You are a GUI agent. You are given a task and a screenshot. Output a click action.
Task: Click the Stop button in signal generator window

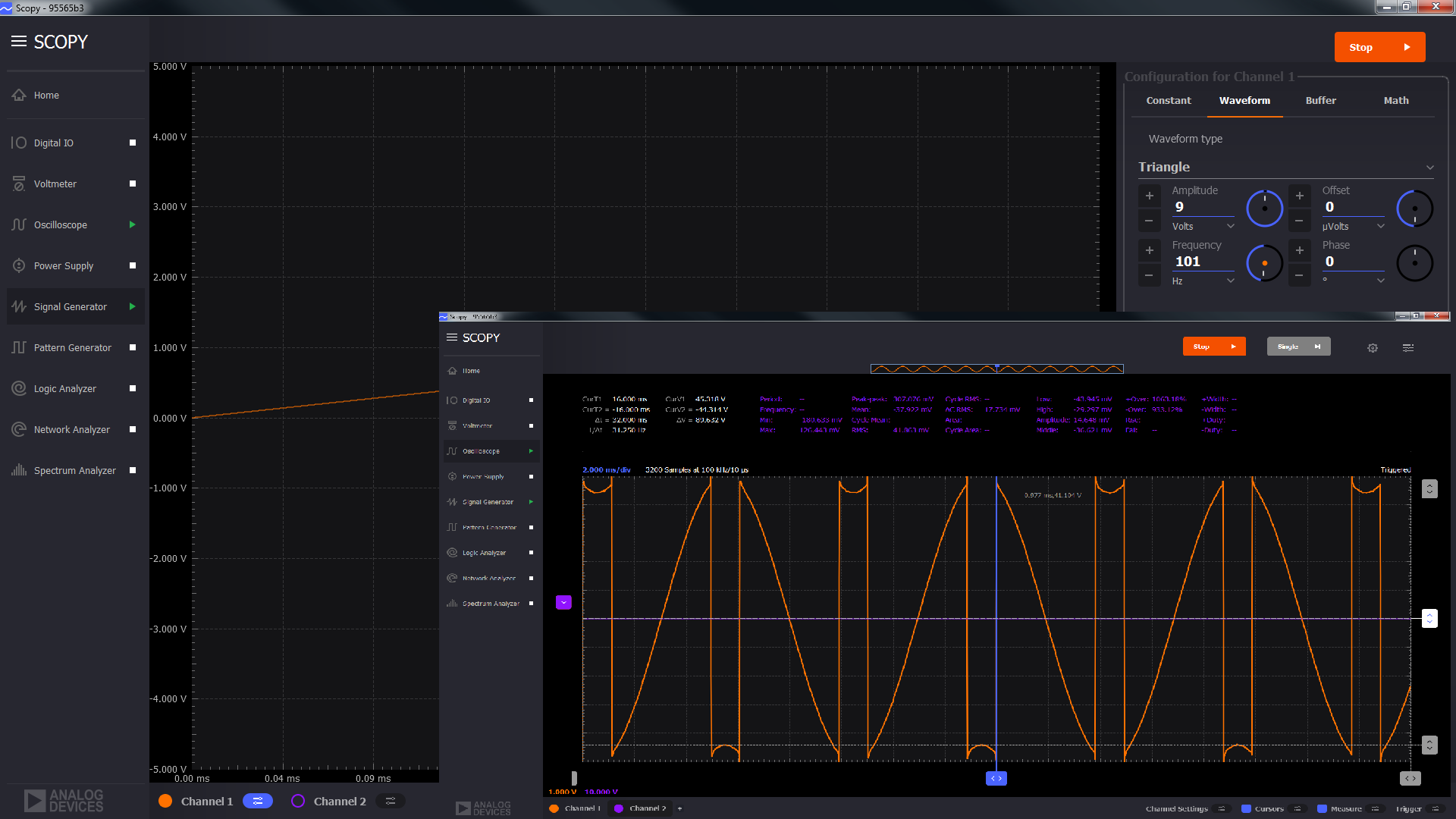(1379, 47)
